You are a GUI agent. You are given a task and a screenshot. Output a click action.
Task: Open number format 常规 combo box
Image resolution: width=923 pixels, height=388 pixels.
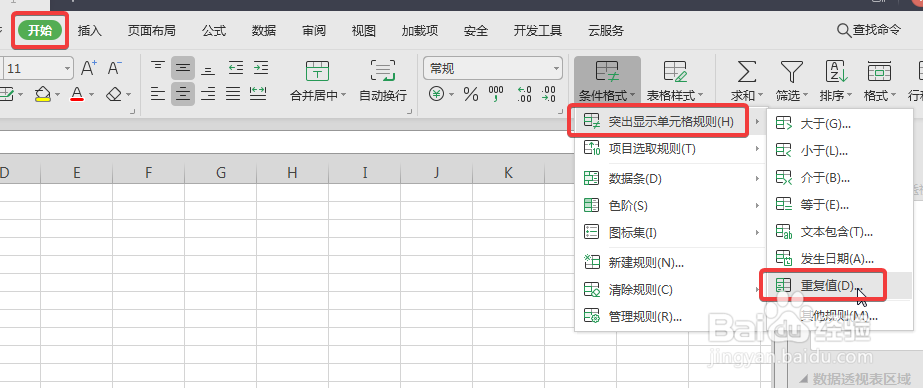(493, 68)
